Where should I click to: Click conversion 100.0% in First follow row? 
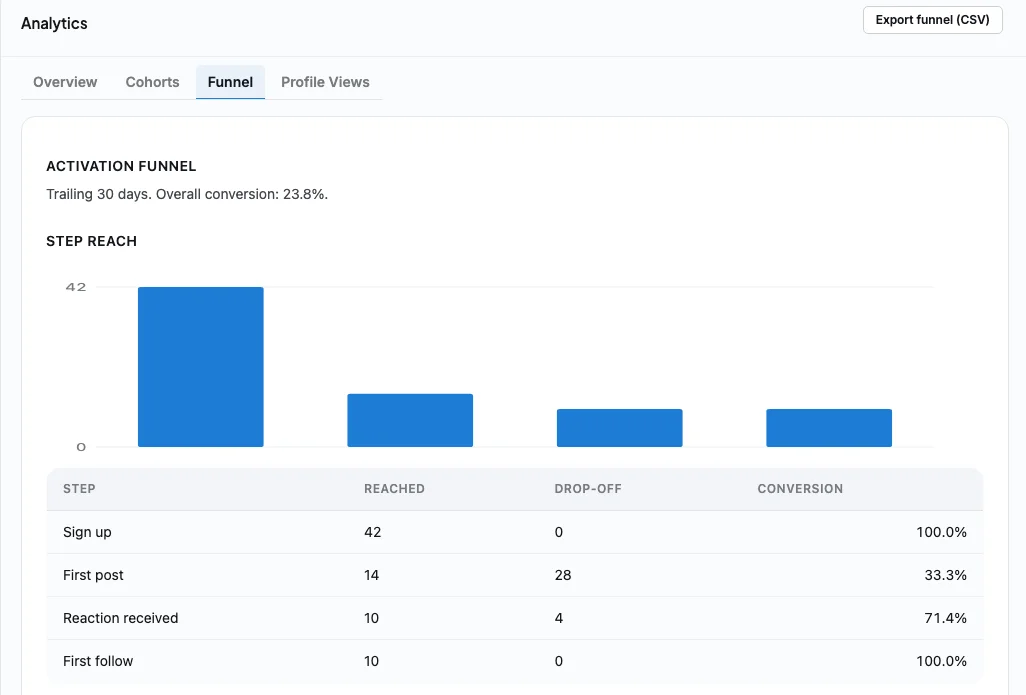tap(942, 661)
